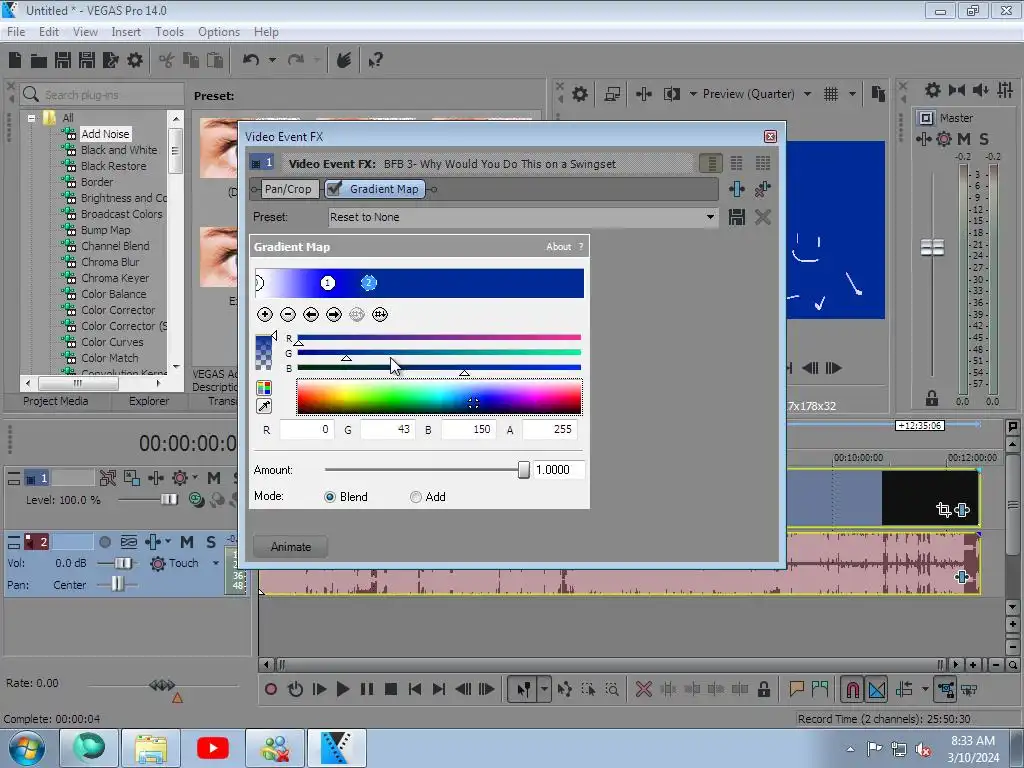Select the Blend mode radio button
Screen dimensions: 1024x768
tap(330, 497)
